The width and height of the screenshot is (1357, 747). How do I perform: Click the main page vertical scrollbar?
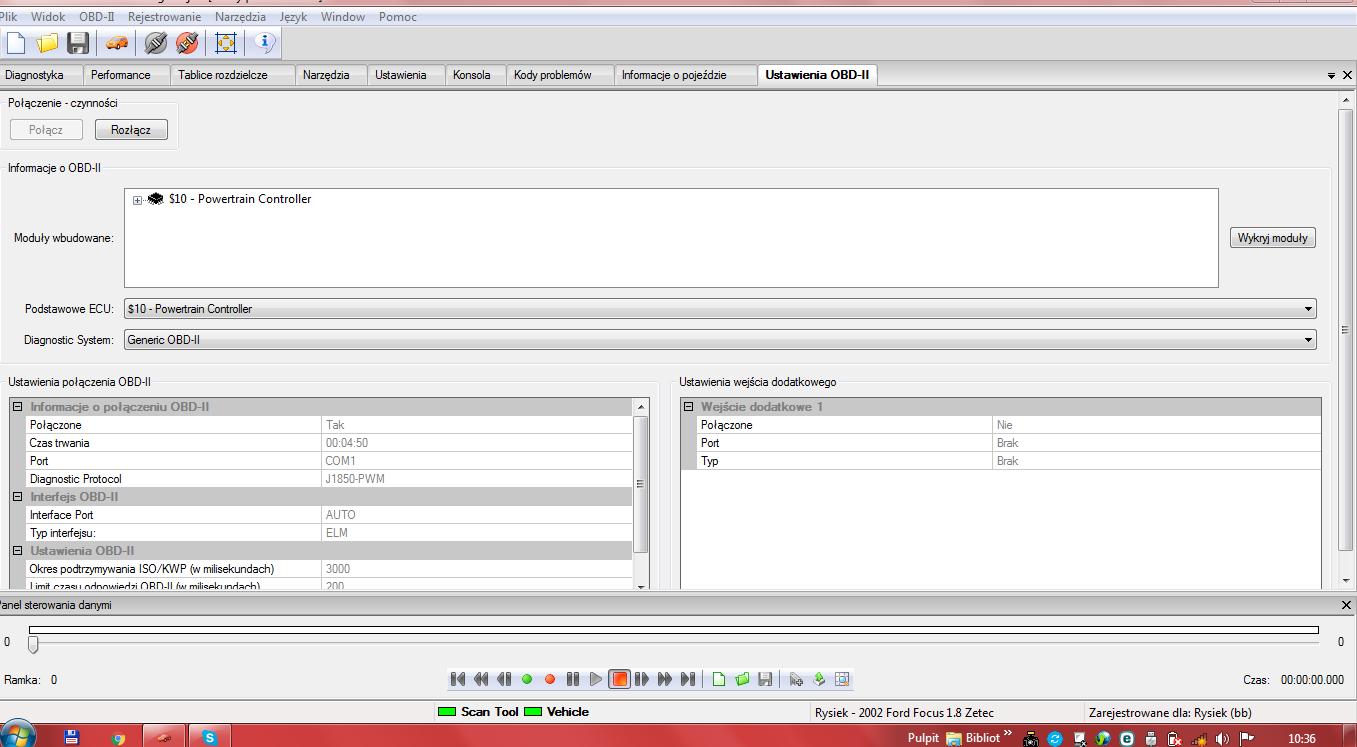[1346, 328]
